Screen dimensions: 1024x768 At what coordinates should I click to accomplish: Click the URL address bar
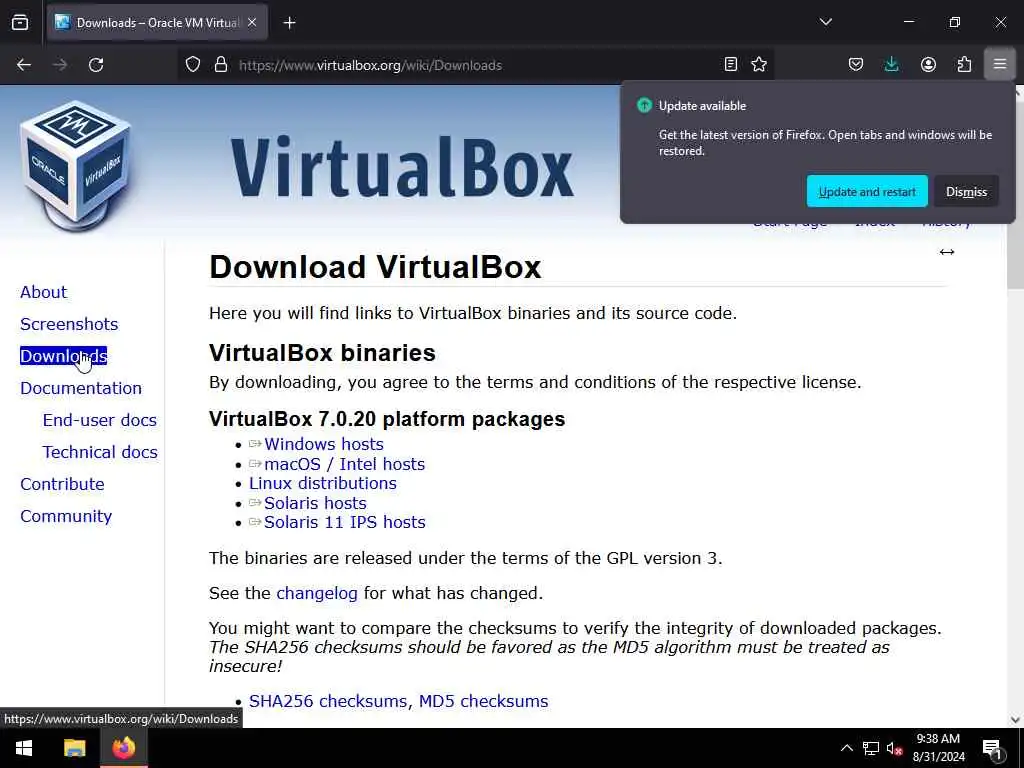[475, 65]
